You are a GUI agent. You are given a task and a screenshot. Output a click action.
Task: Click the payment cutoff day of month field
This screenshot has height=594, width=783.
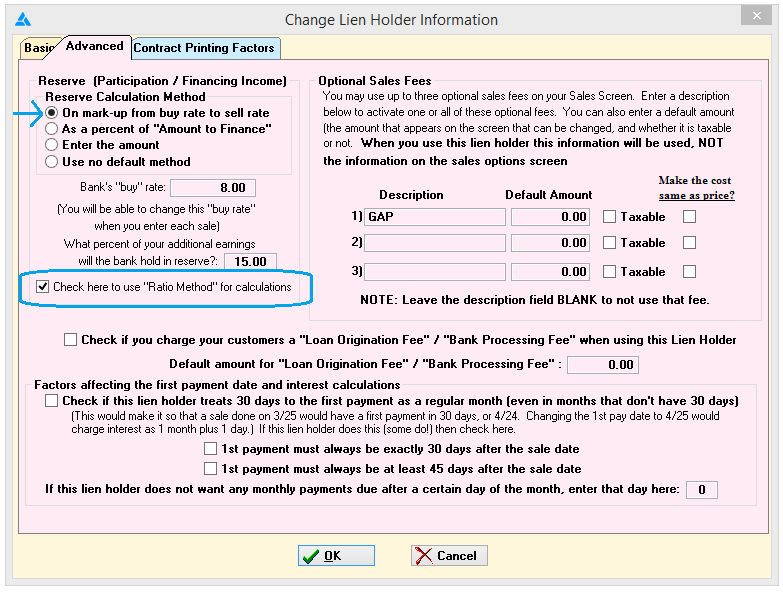(702, 490)
